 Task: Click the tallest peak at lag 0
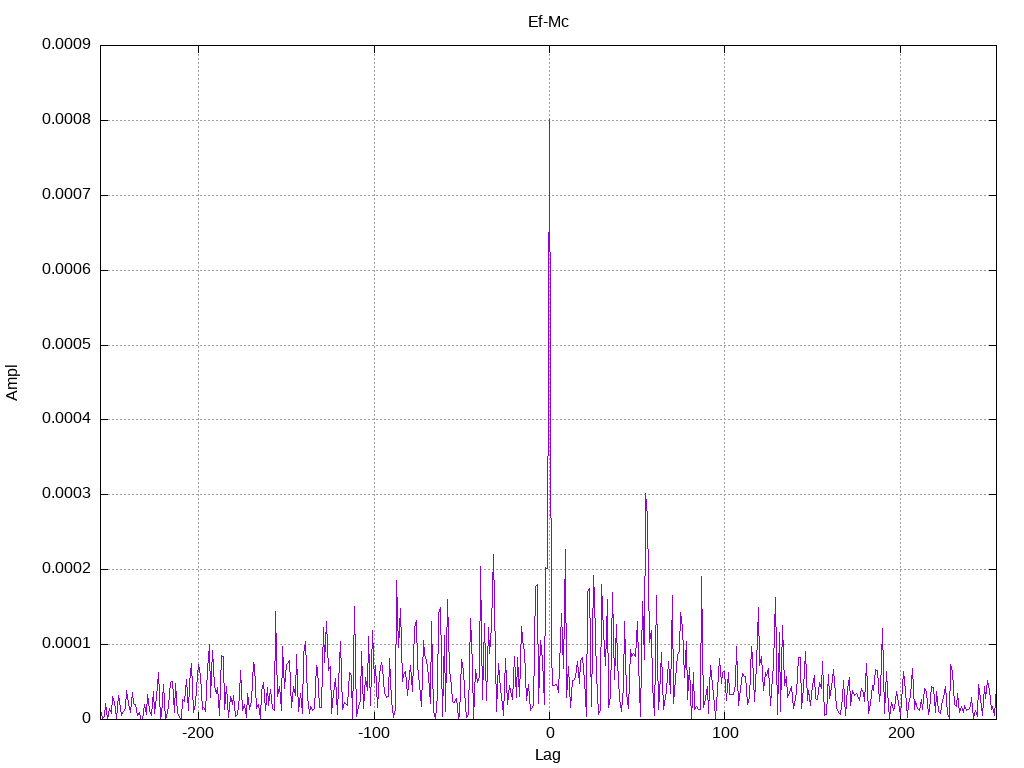[549, 121]
